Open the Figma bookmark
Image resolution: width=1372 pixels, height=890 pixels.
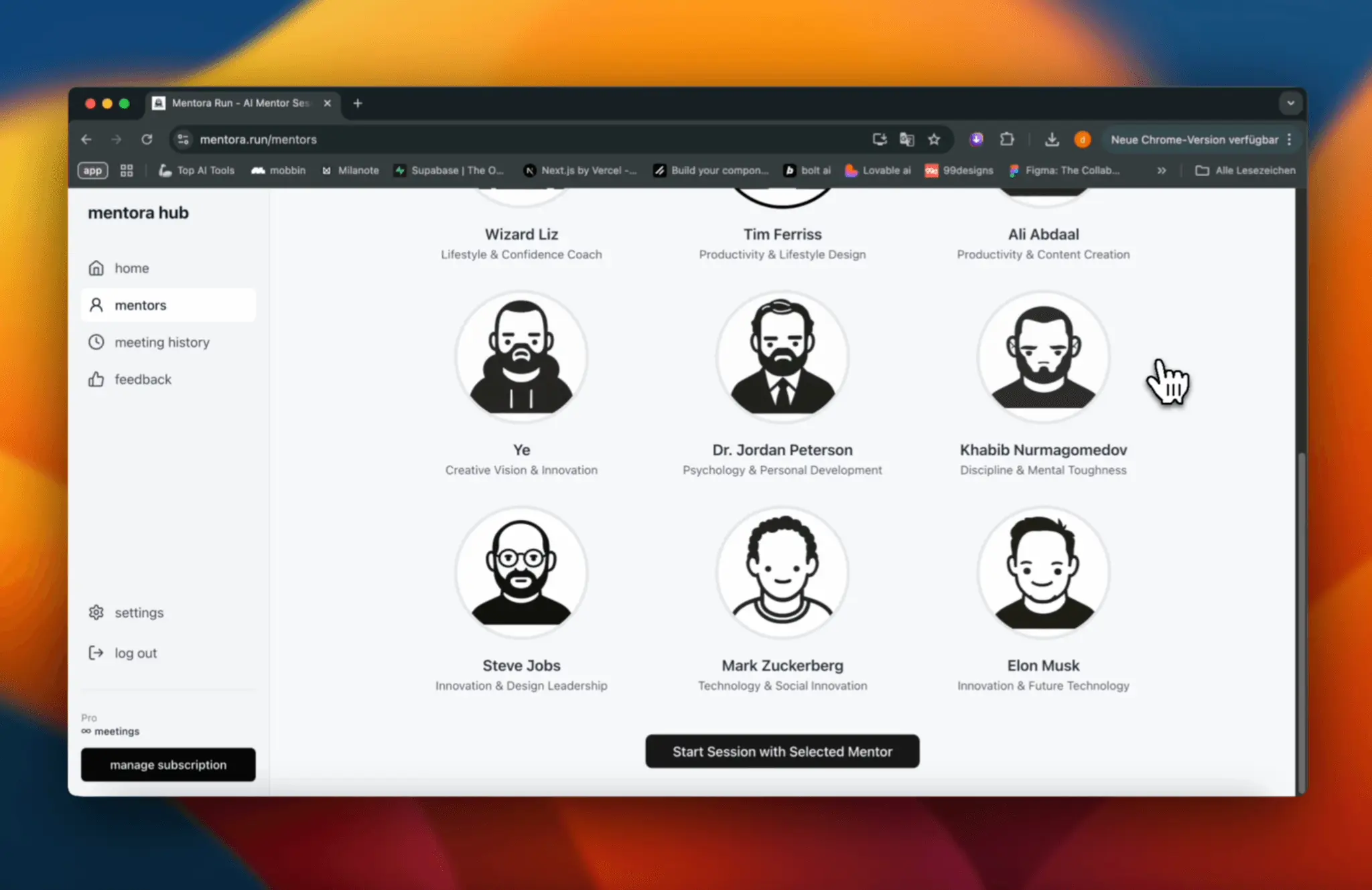pos(1065,171)
